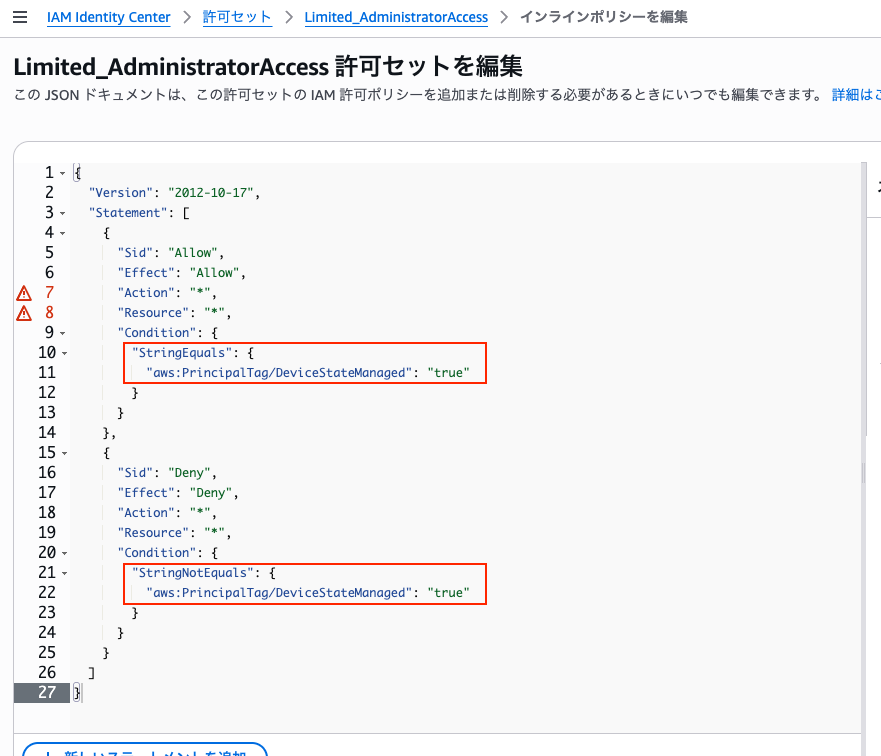Click the warning icon on line 7
Screen dimensions: 881x756
24,293
